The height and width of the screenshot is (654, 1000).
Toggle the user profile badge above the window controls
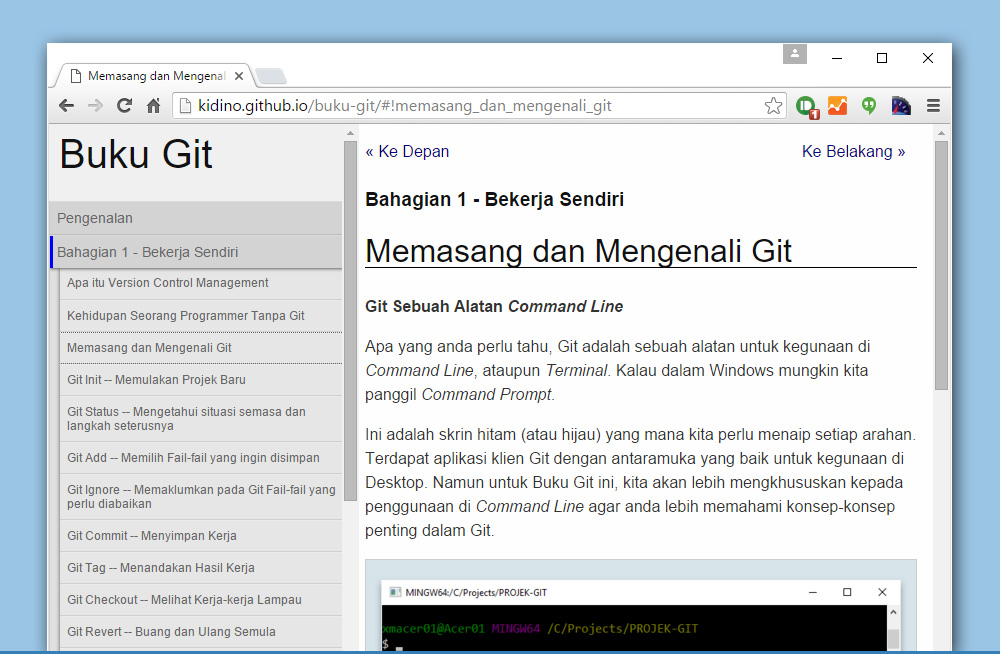tap(795, 54)
